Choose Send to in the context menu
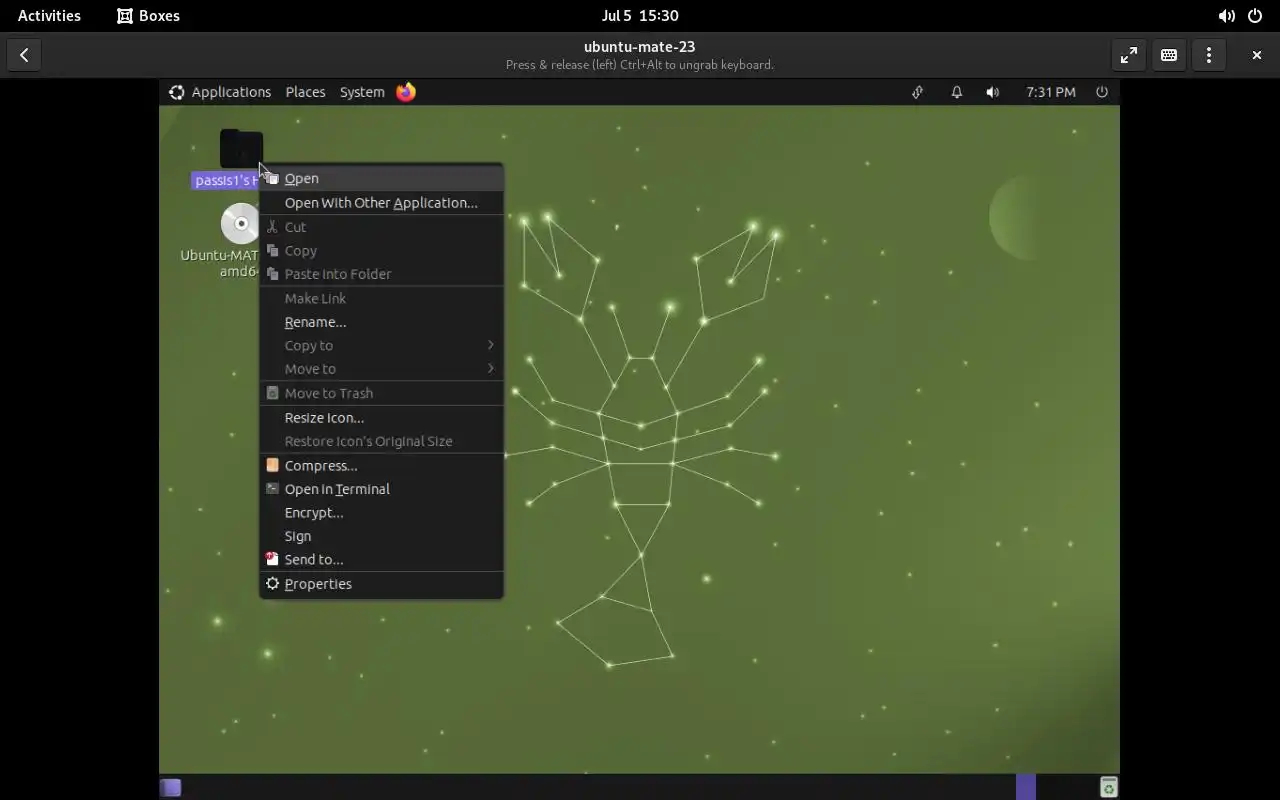Viewport: 1280px width, 800px height. [x=381, y=559]
